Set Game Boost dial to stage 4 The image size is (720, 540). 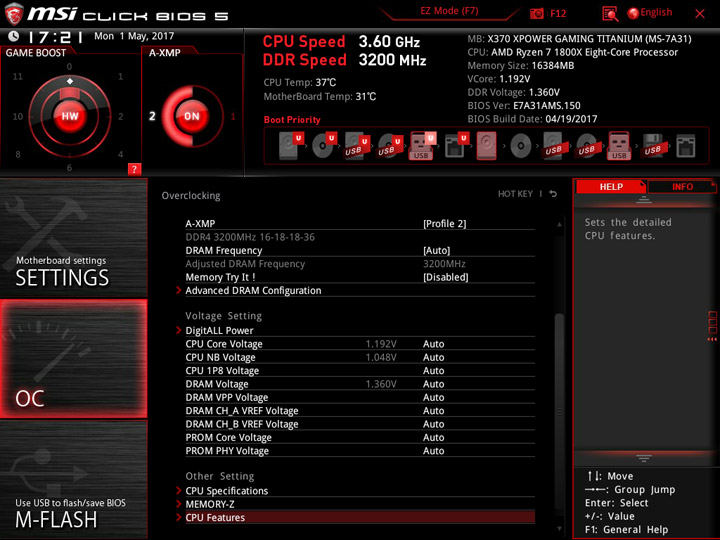click(120, 154)
